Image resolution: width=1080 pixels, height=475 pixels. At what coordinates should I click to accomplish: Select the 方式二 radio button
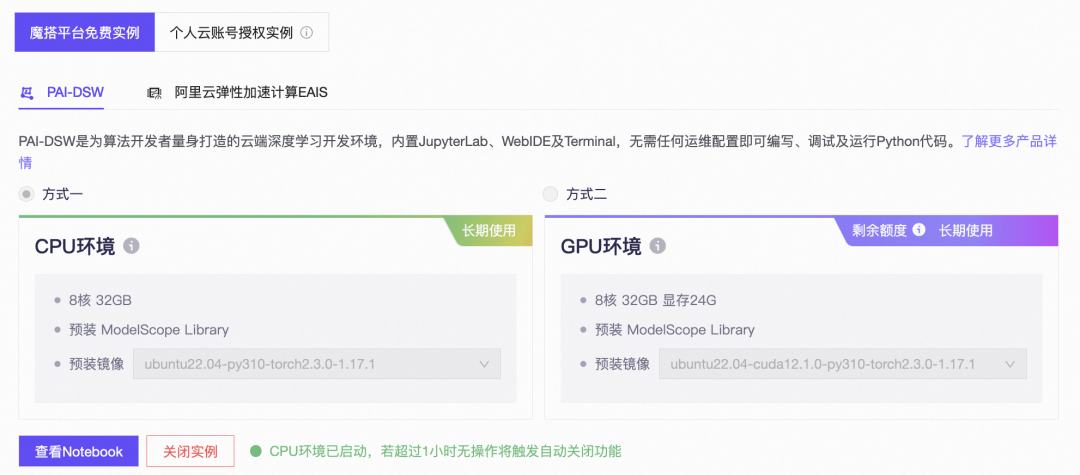tap(550, 194)
